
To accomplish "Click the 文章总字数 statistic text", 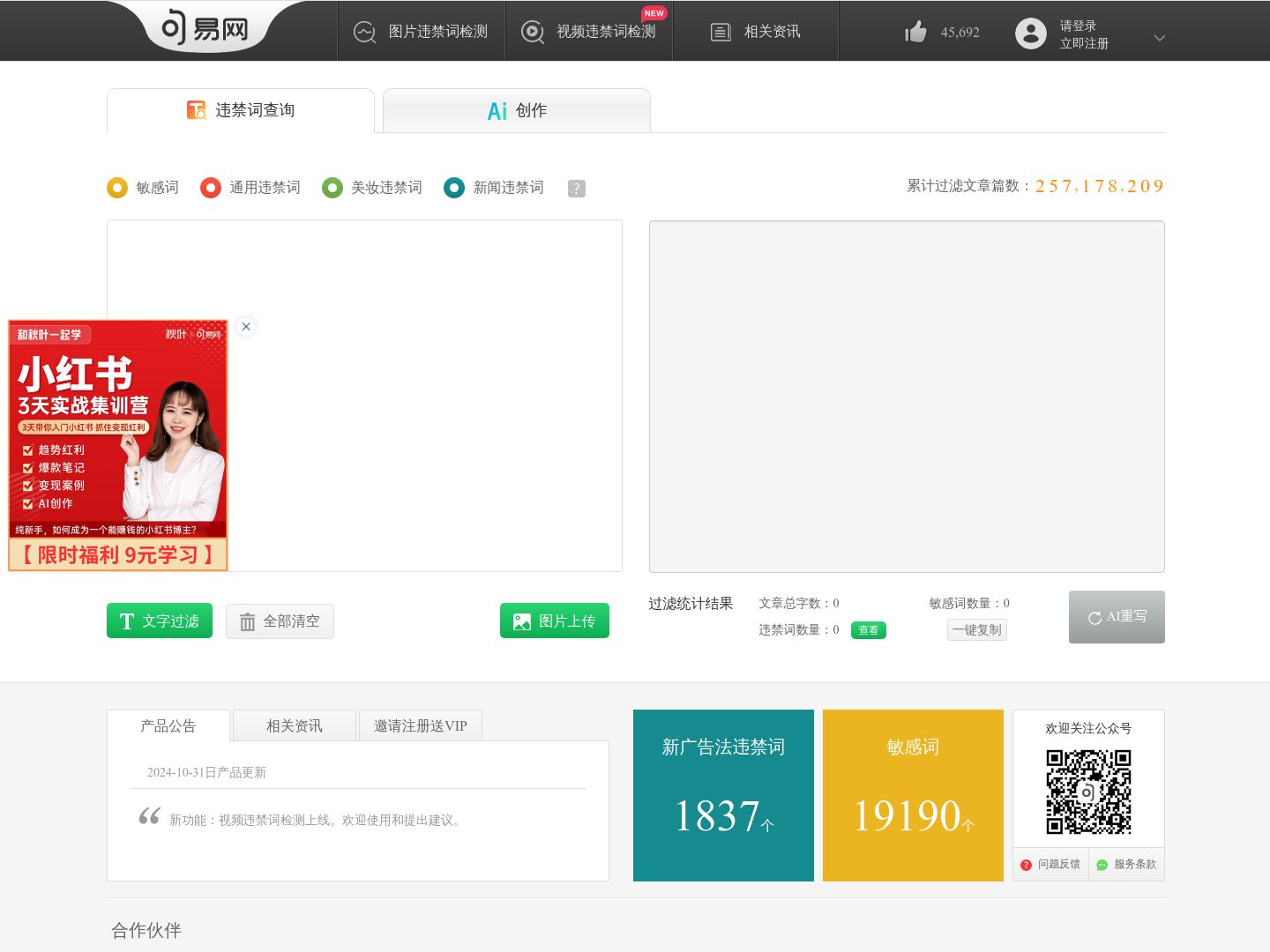I will [799, 604].
